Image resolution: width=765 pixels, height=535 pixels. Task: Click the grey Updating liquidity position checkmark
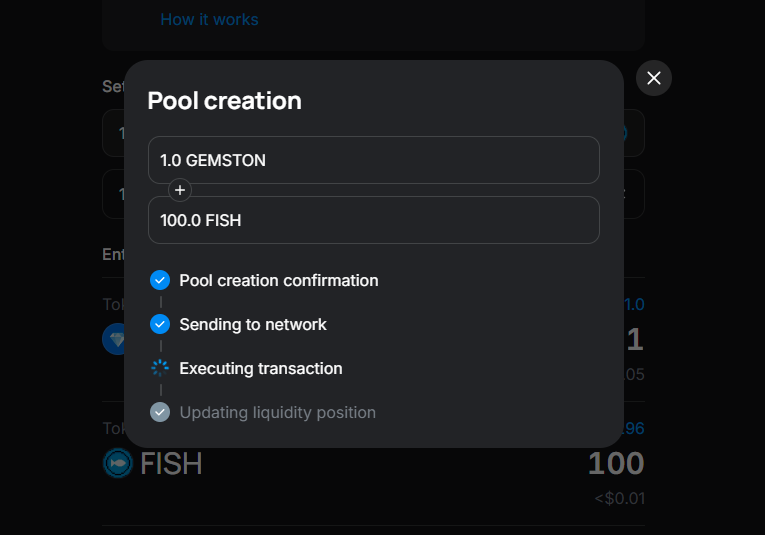coord(160,412)
